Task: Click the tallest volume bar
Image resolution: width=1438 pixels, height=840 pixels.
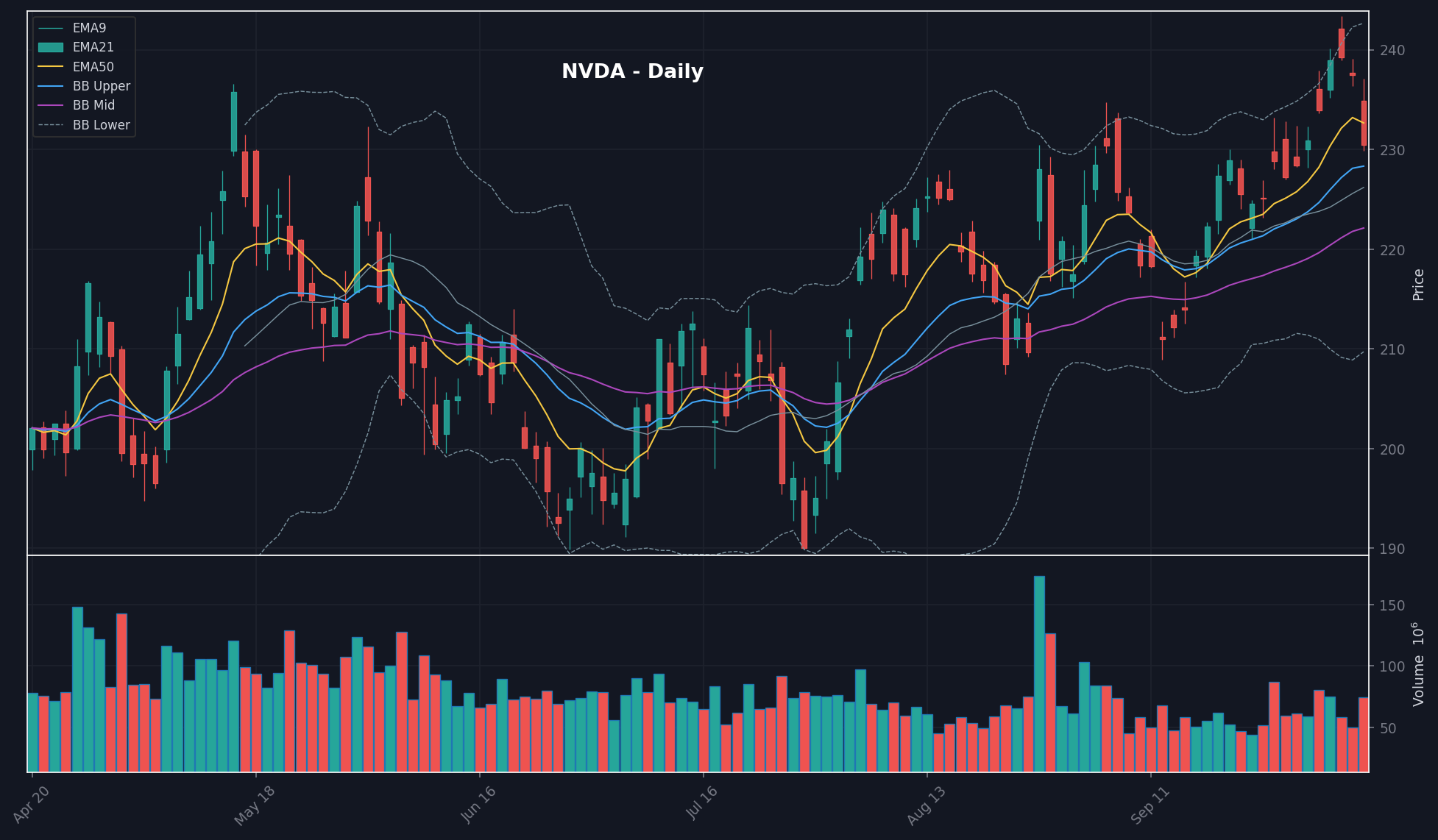Action: (x=1039, y=674)
